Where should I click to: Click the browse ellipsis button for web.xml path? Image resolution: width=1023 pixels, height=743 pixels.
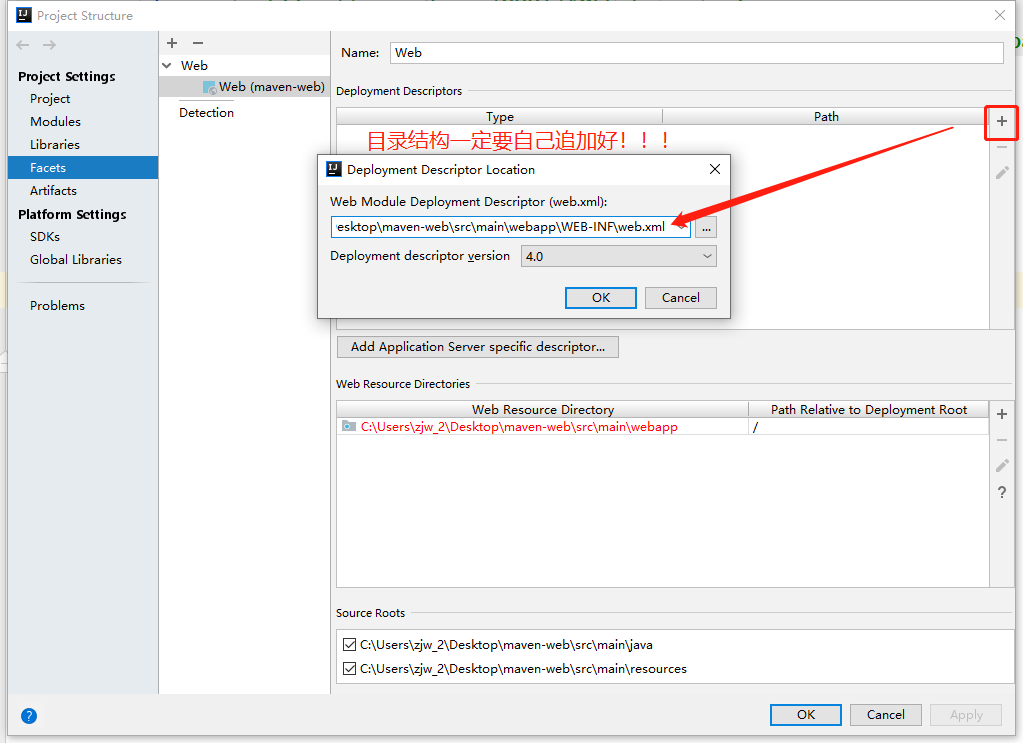coord(706,227)
